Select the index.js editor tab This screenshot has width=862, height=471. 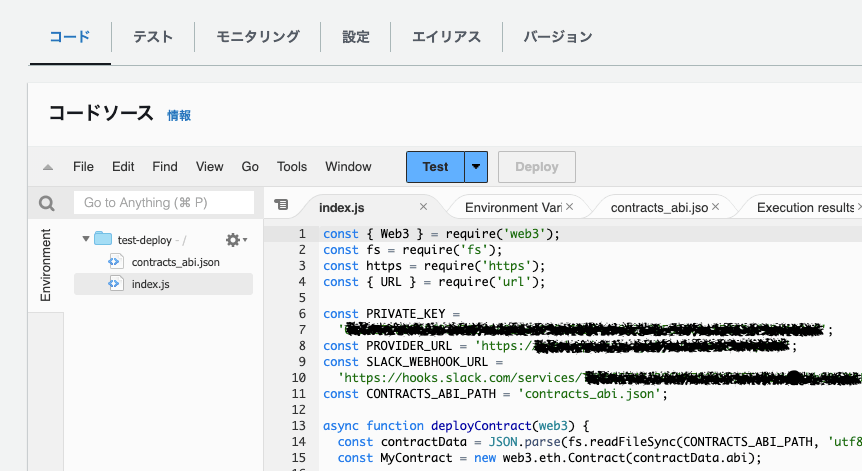342,208
